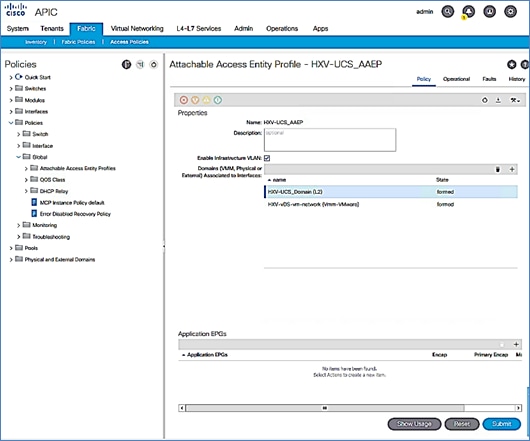Click the third Policies panel toolbar icon

tap(154, 64)
